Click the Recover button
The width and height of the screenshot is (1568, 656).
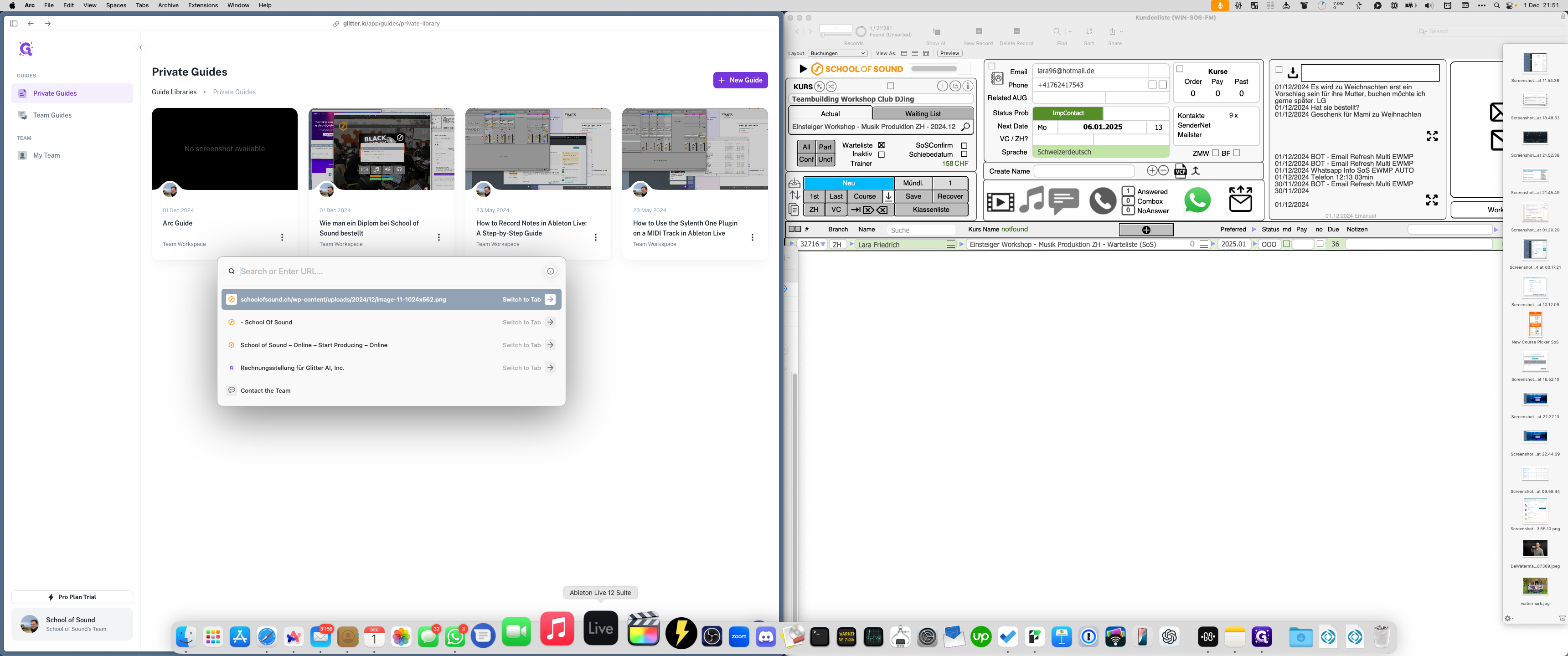pyautogui.click(x=949, y=196)
